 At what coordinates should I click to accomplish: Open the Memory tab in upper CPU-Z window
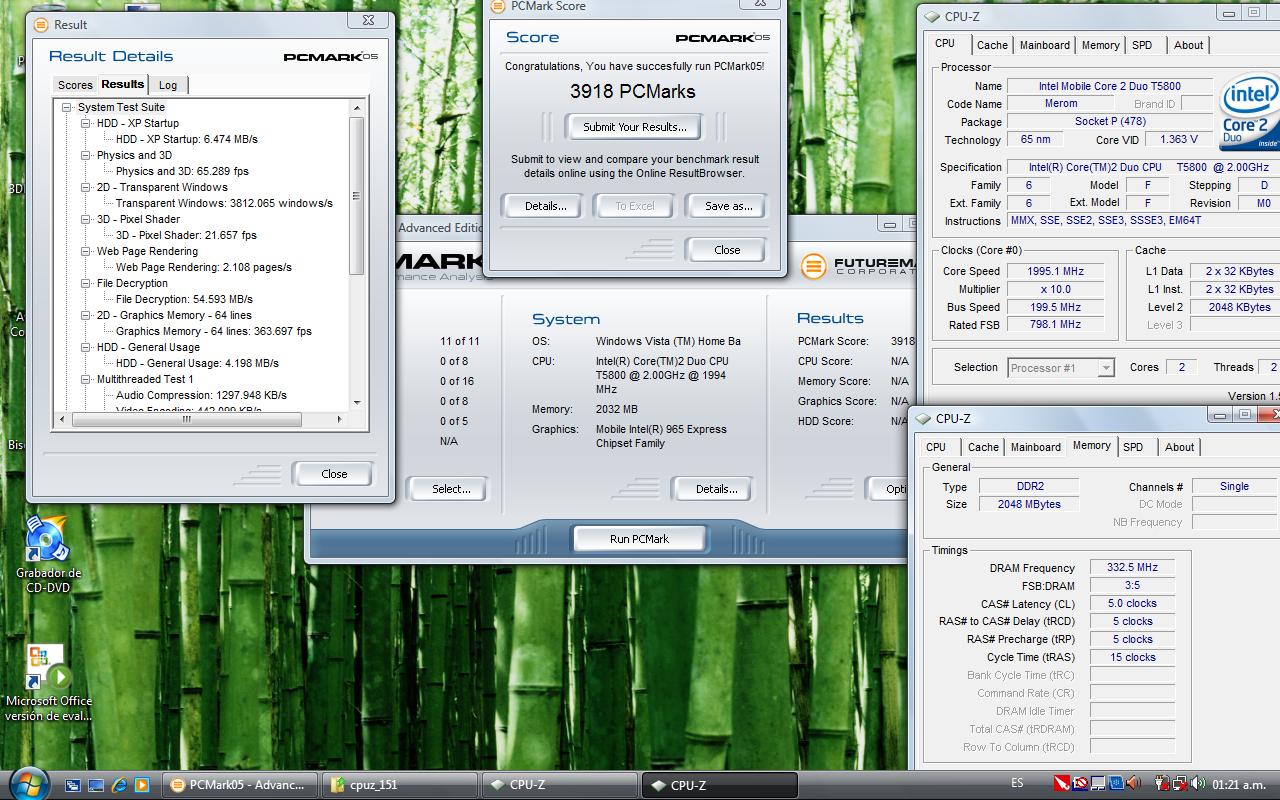pyautogui.click(x=1100, y=45)
